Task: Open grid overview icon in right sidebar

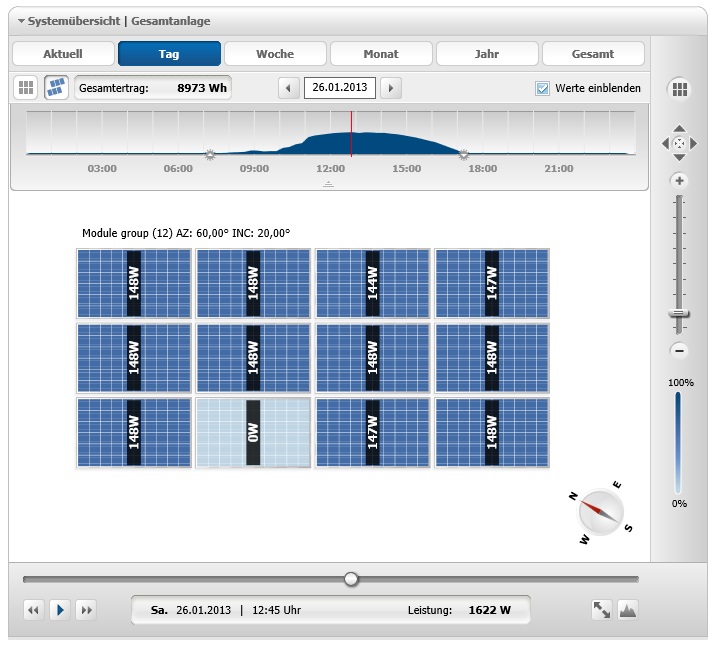Action: pos(680,89)
